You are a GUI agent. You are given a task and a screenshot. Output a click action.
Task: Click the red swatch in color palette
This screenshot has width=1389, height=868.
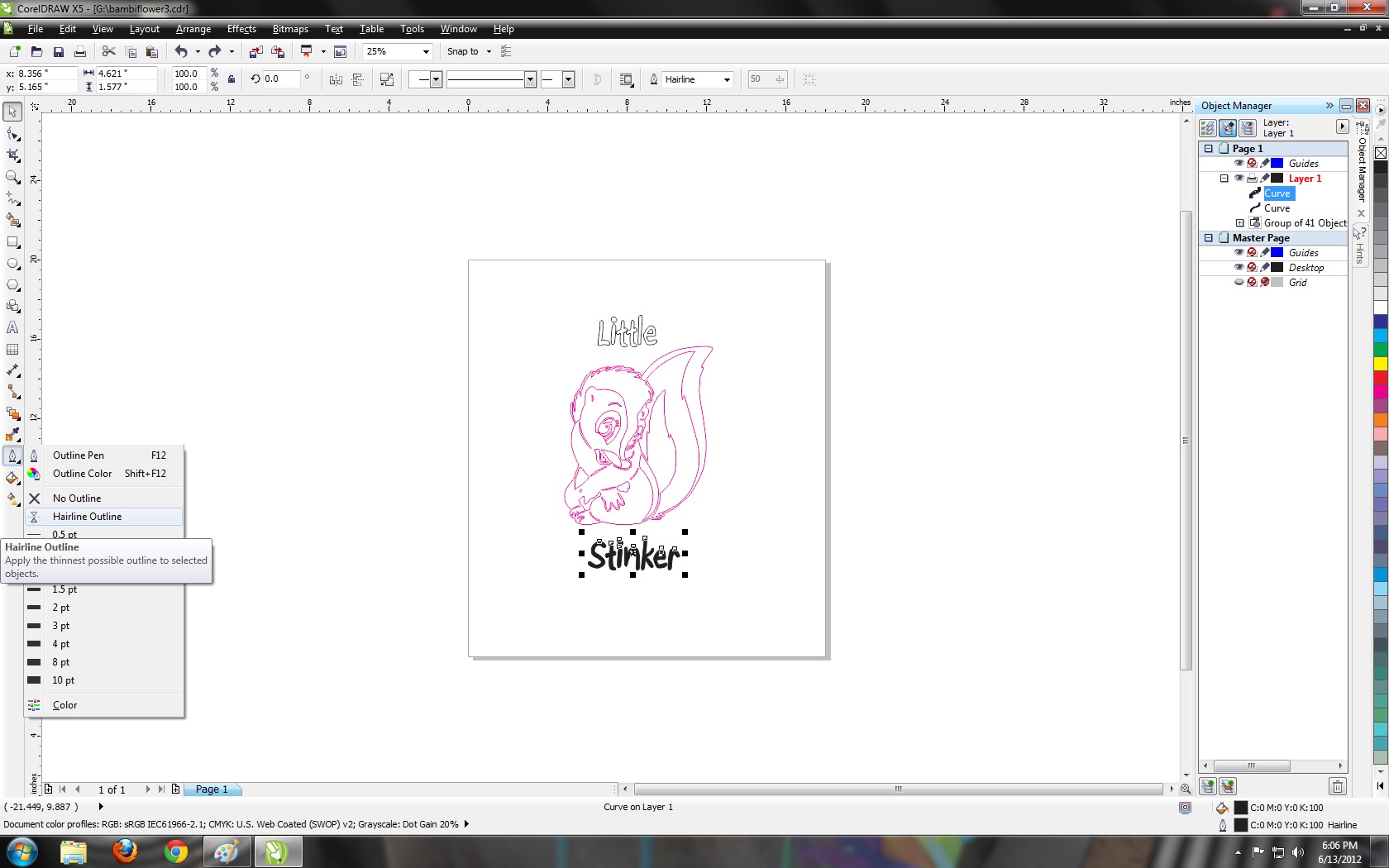[1381, 378]
